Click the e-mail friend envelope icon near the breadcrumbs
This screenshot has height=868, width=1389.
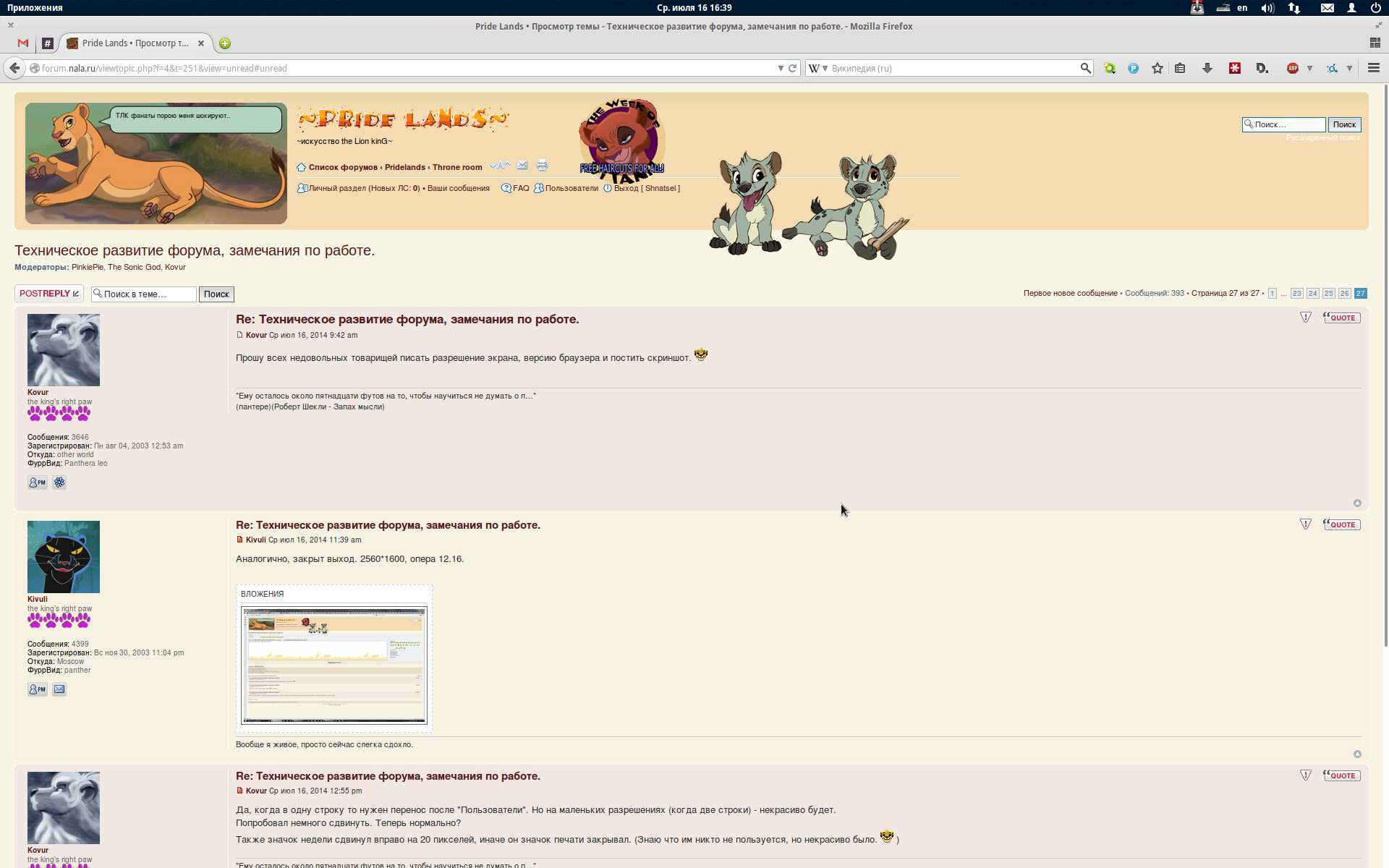point(522,166)
